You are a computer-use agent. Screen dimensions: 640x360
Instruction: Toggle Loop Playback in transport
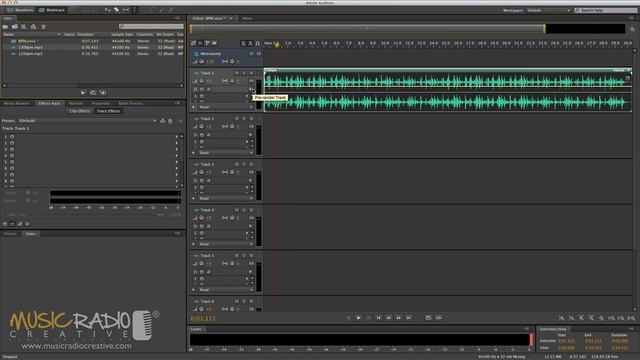click(x=428, y=318)
